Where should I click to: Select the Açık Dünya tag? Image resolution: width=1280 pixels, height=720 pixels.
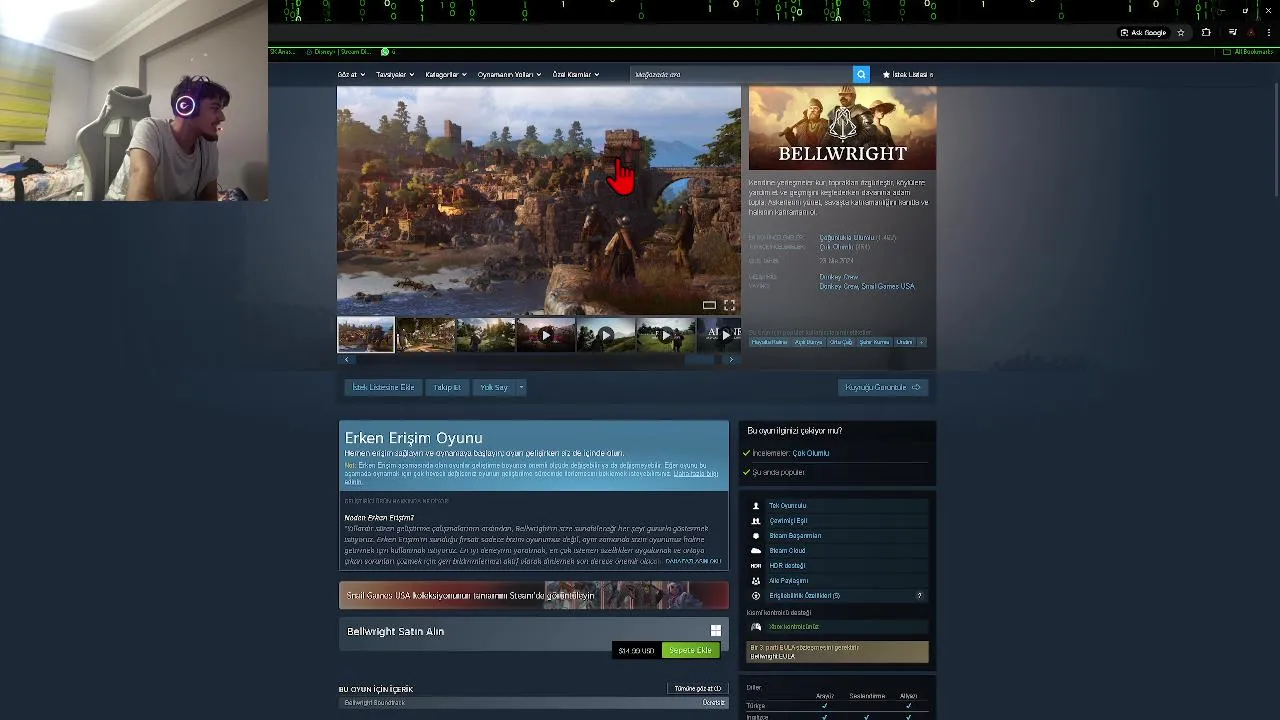pyautogui.click(x=808, y=342)
